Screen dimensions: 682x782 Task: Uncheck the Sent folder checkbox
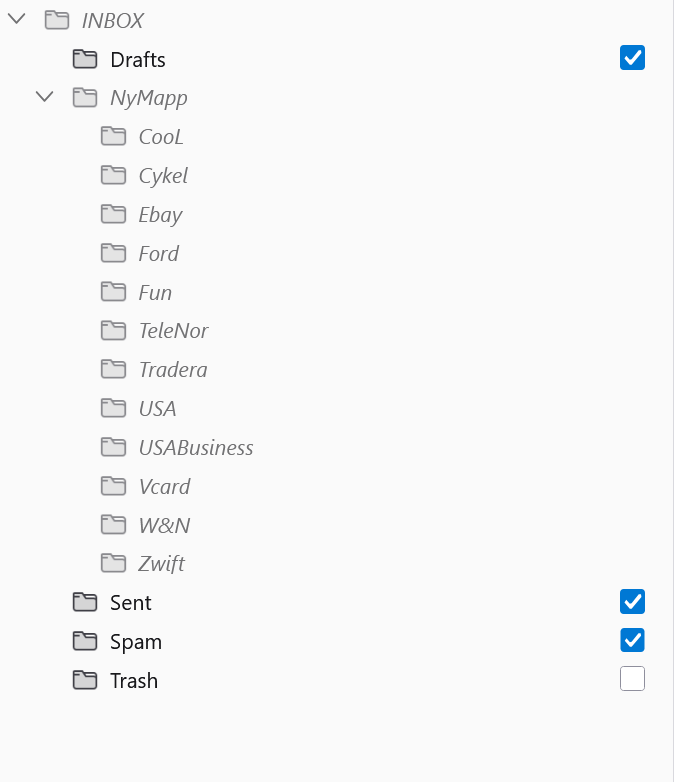(632, 601)
